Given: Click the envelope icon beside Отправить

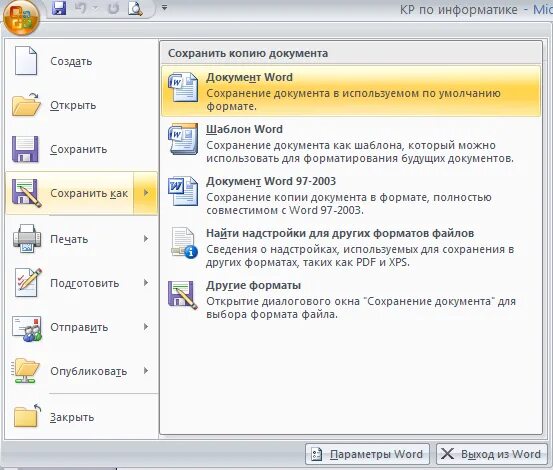Looking at the screenshot, I should [x=27, y=328].
